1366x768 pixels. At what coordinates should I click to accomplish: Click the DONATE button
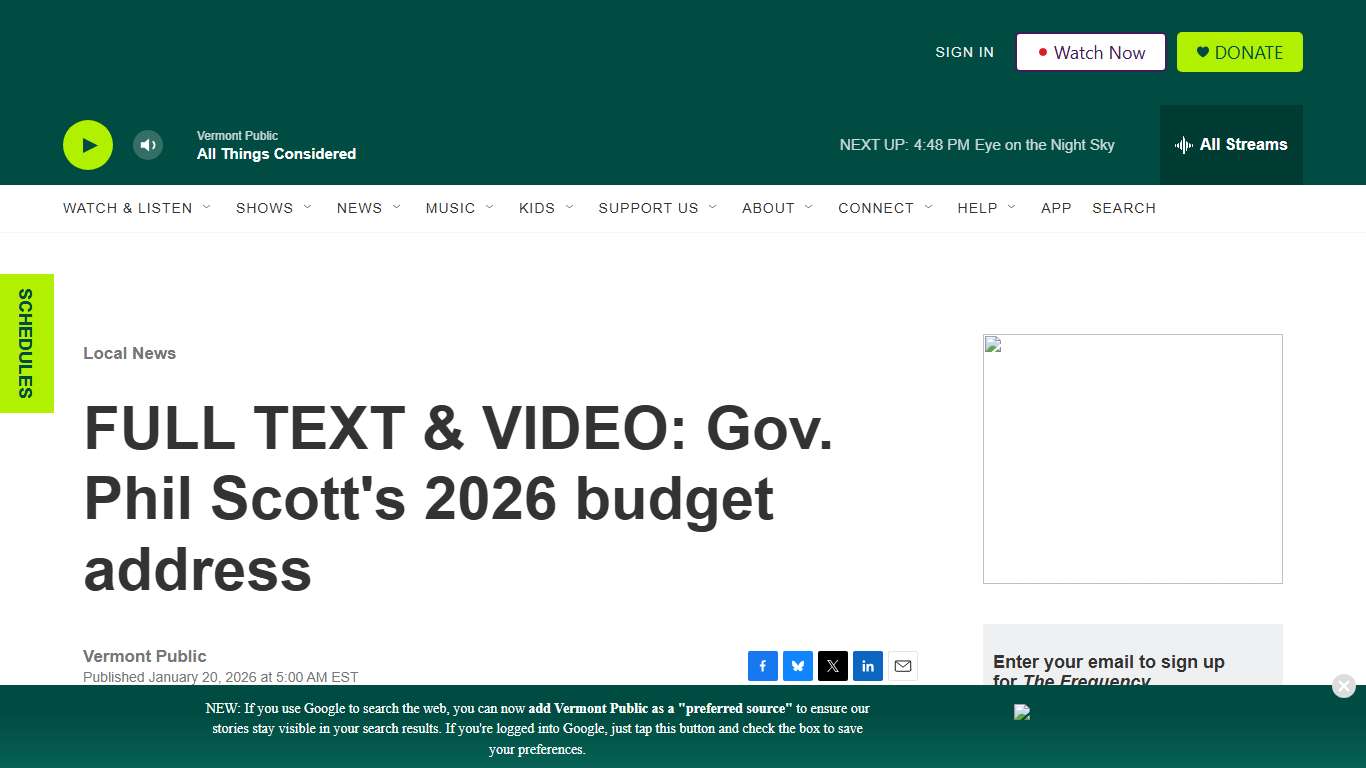1239,52
